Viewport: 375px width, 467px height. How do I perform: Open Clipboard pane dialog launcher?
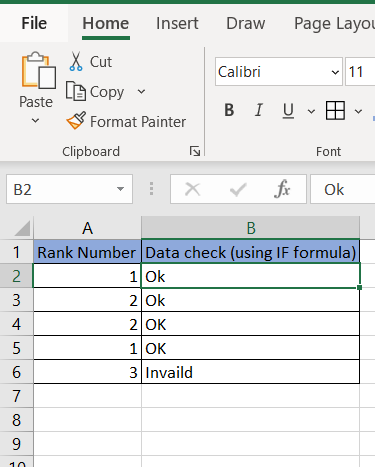[x=195, y=151]
